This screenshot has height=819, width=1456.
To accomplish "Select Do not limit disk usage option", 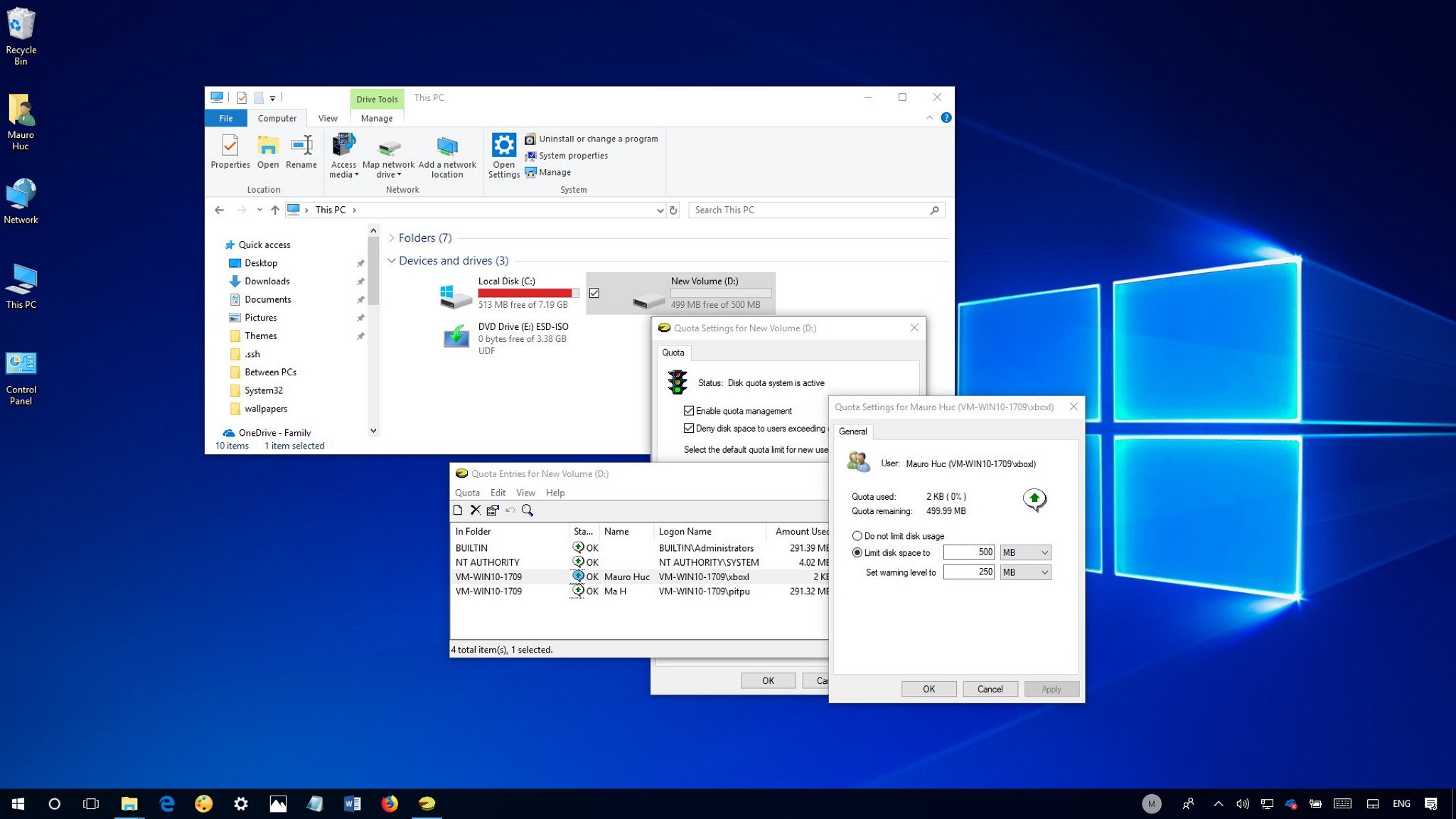I will coord(857,535).
